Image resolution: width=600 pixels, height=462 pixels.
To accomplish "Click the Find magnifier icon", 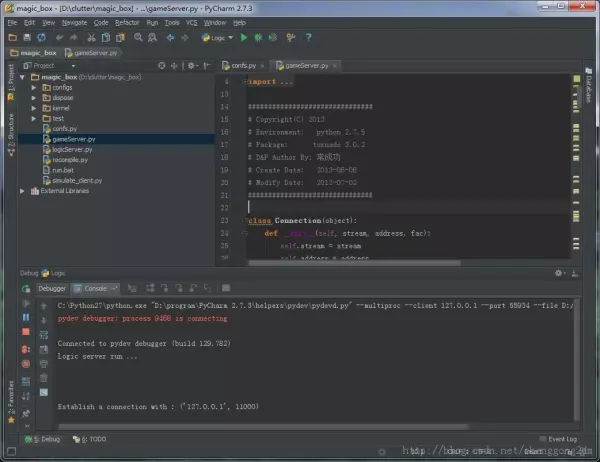I will pos(138,38).
